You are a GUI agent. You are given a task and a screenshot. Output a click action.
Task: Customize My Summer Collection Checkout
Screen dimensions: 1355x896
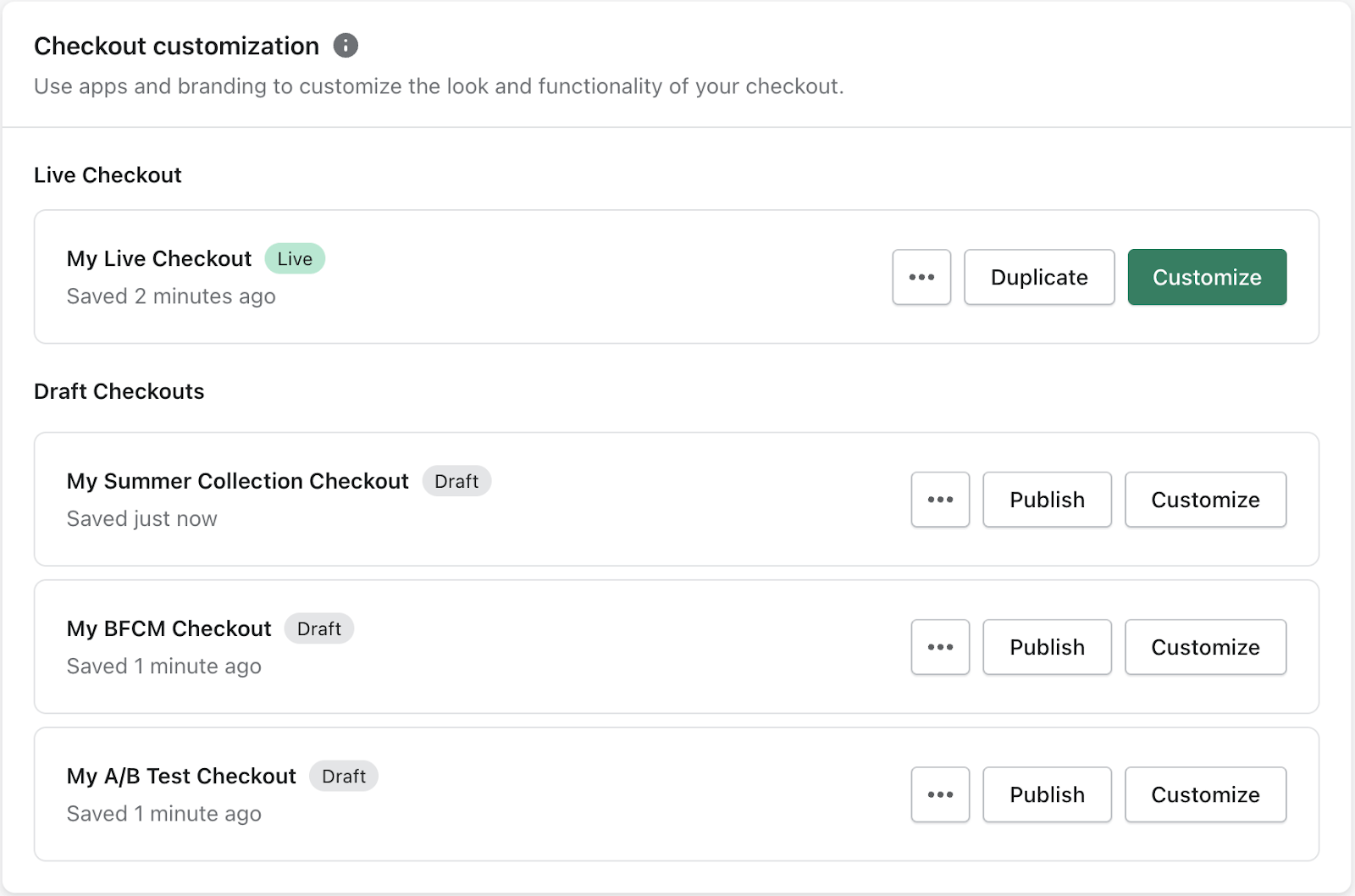[1205, 500]
